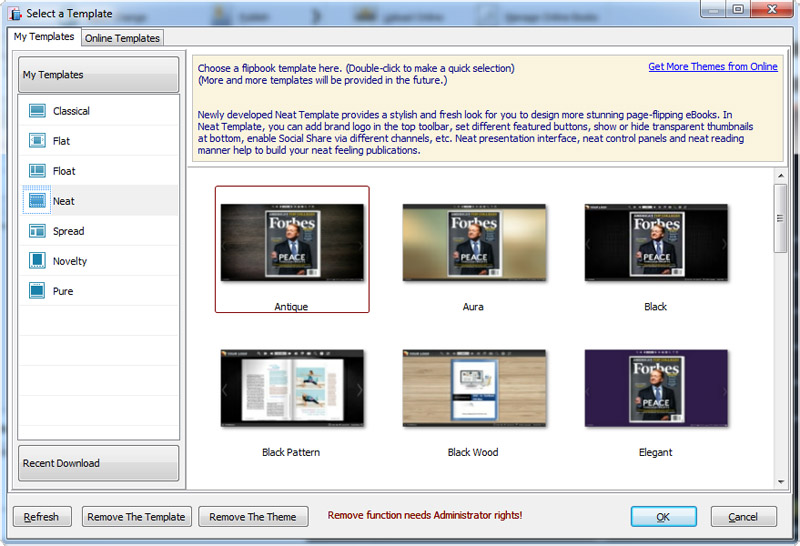Viewport: 800px width, 546px height.
Task: Choose the Flat template icon
Action: 38,141
